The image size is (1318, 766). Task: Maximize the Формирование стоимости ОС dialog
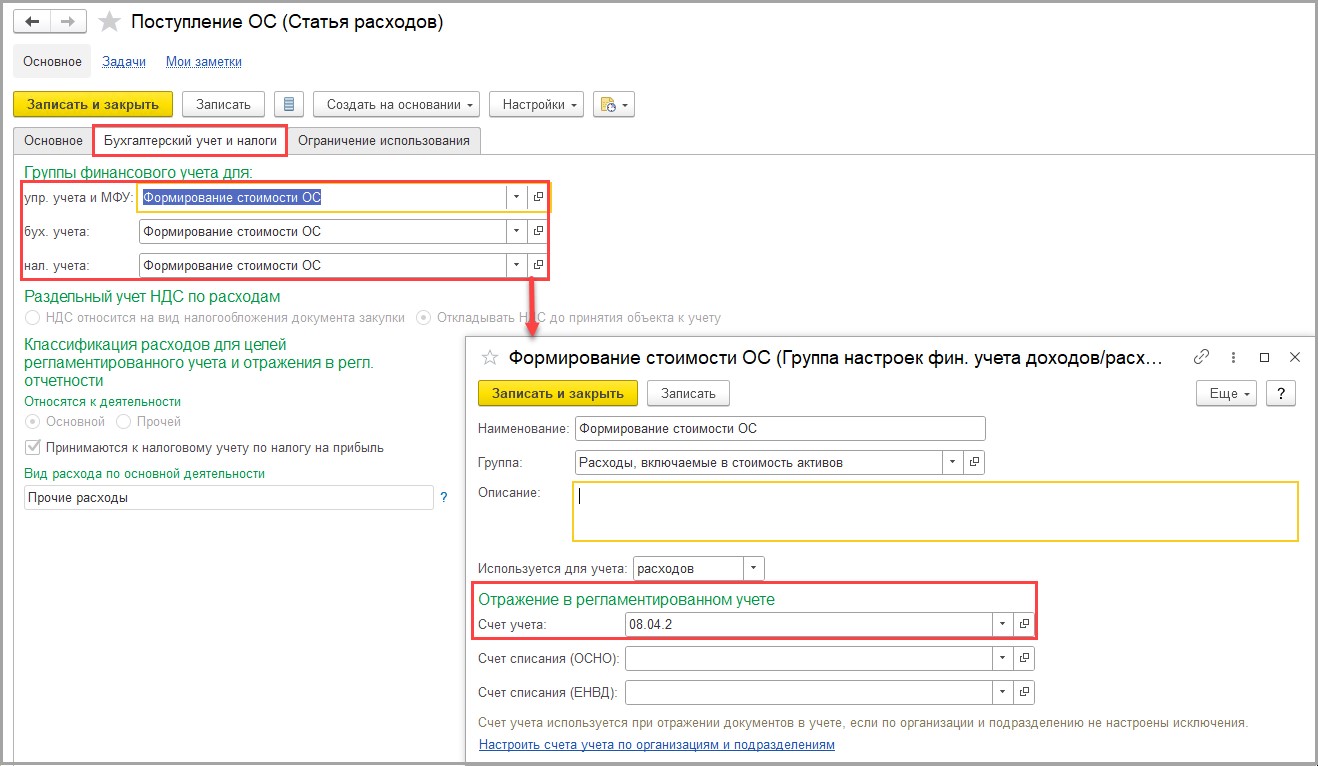(1264, 357)
